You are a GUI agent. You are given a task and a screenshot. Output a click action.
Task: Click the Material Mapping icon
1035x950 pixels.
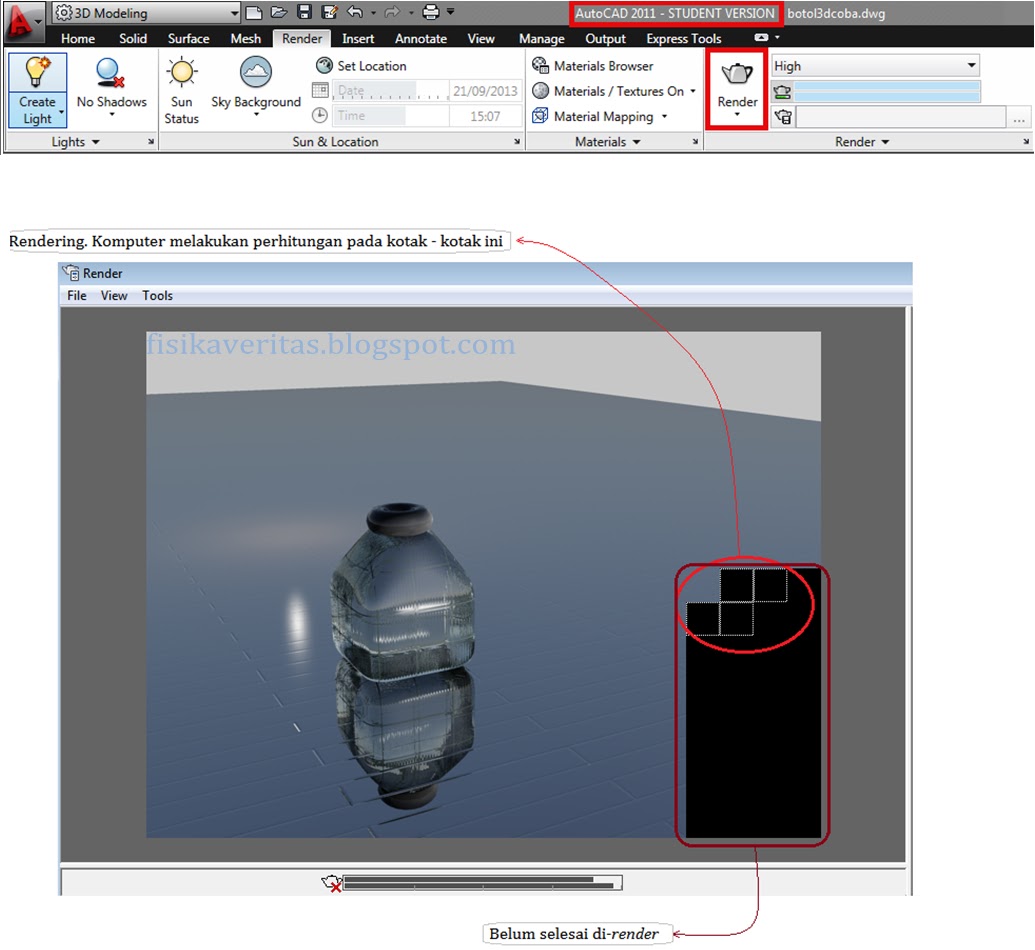[x=543, y=116]
